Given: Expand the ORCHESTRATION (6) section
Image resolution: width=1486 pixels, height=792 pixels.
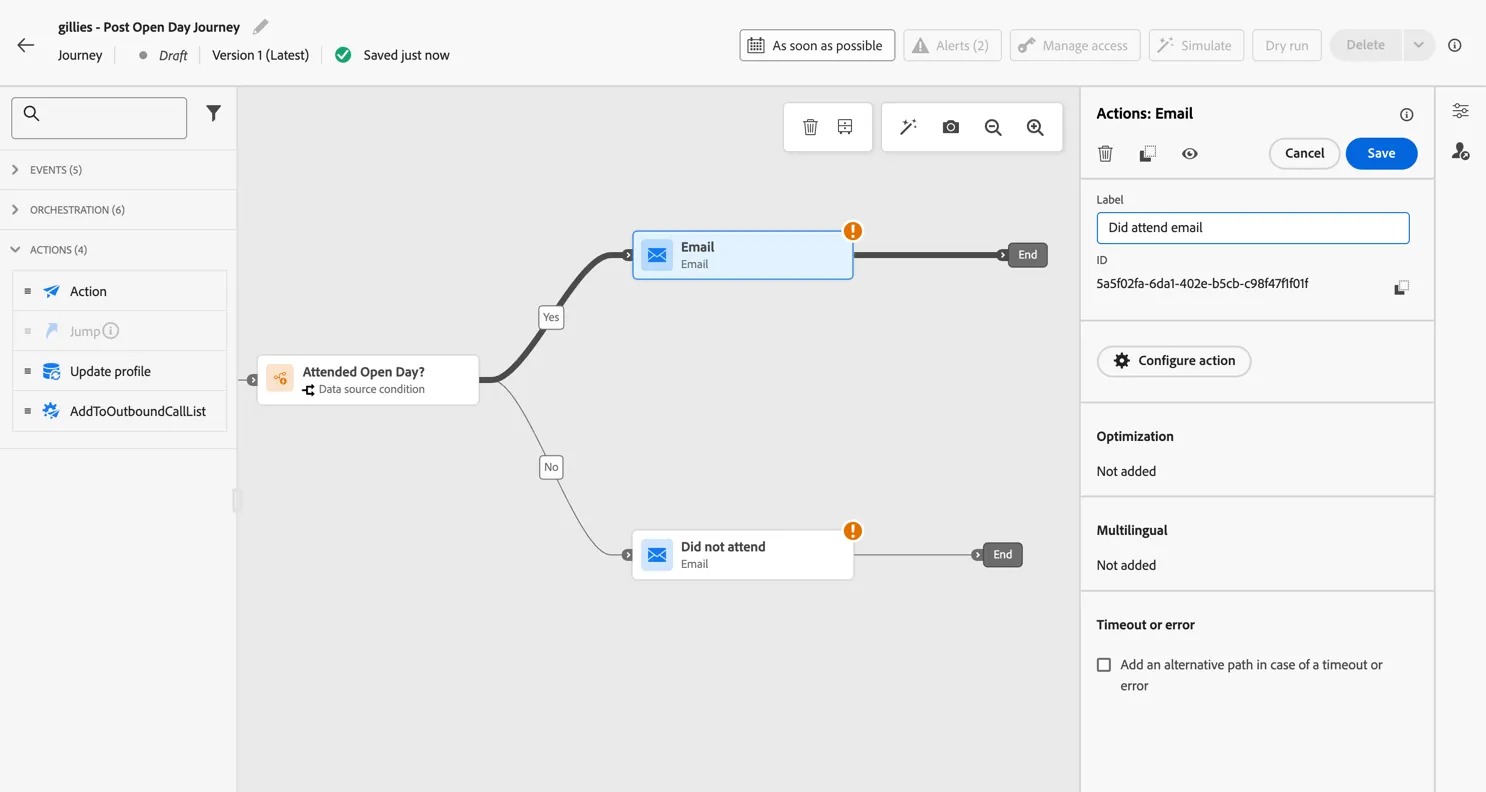Looking at the screenshot, I should [x=118, y=210].
